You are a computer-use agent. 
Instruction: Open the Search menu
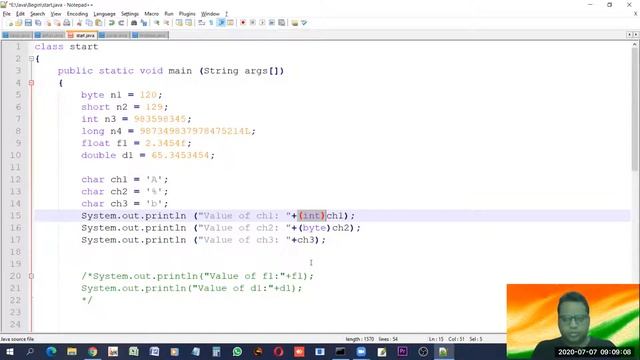coord(38,14)
